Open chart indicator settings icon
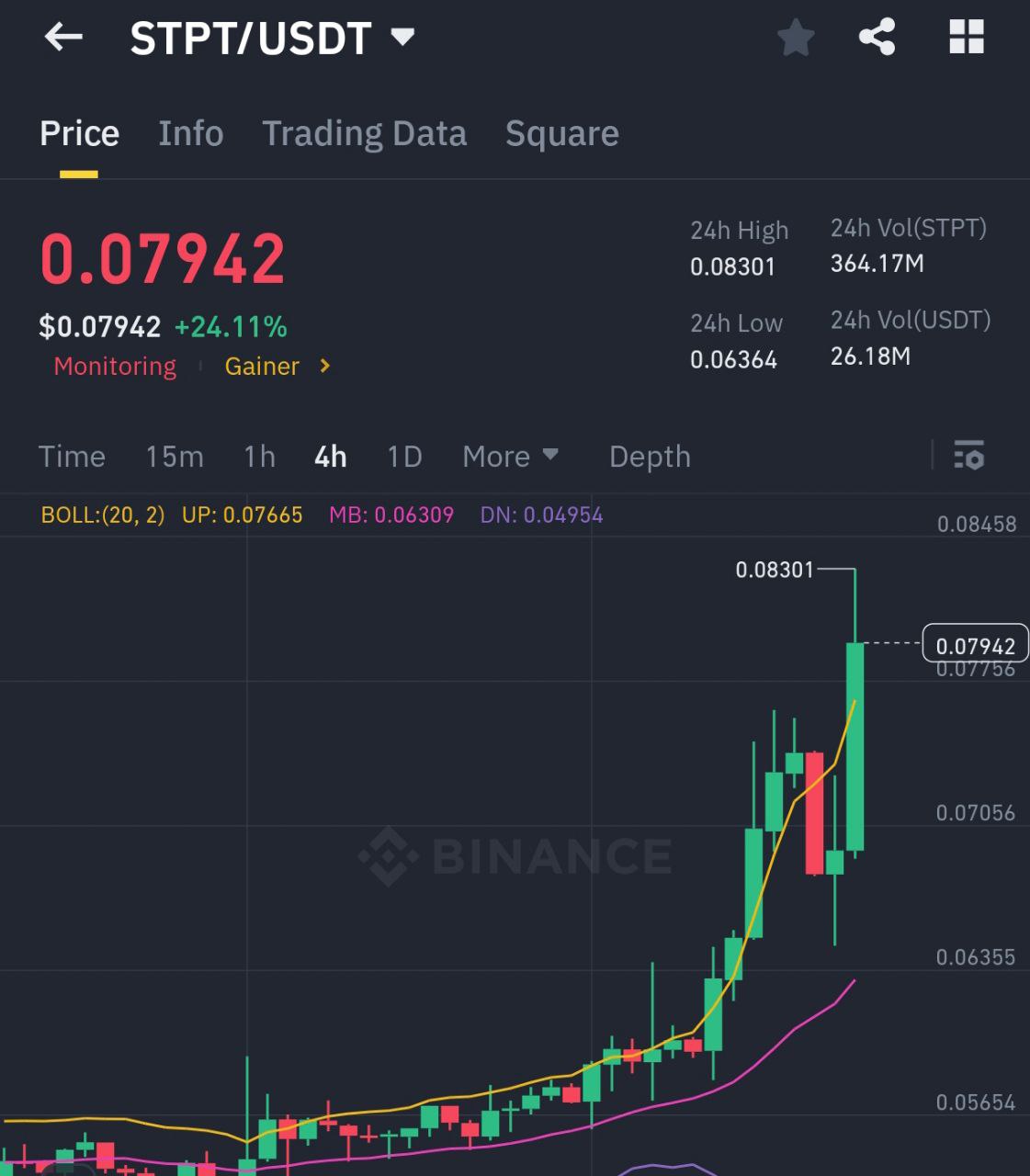This screenshot has width=1030, height=1176. (968, 456)
